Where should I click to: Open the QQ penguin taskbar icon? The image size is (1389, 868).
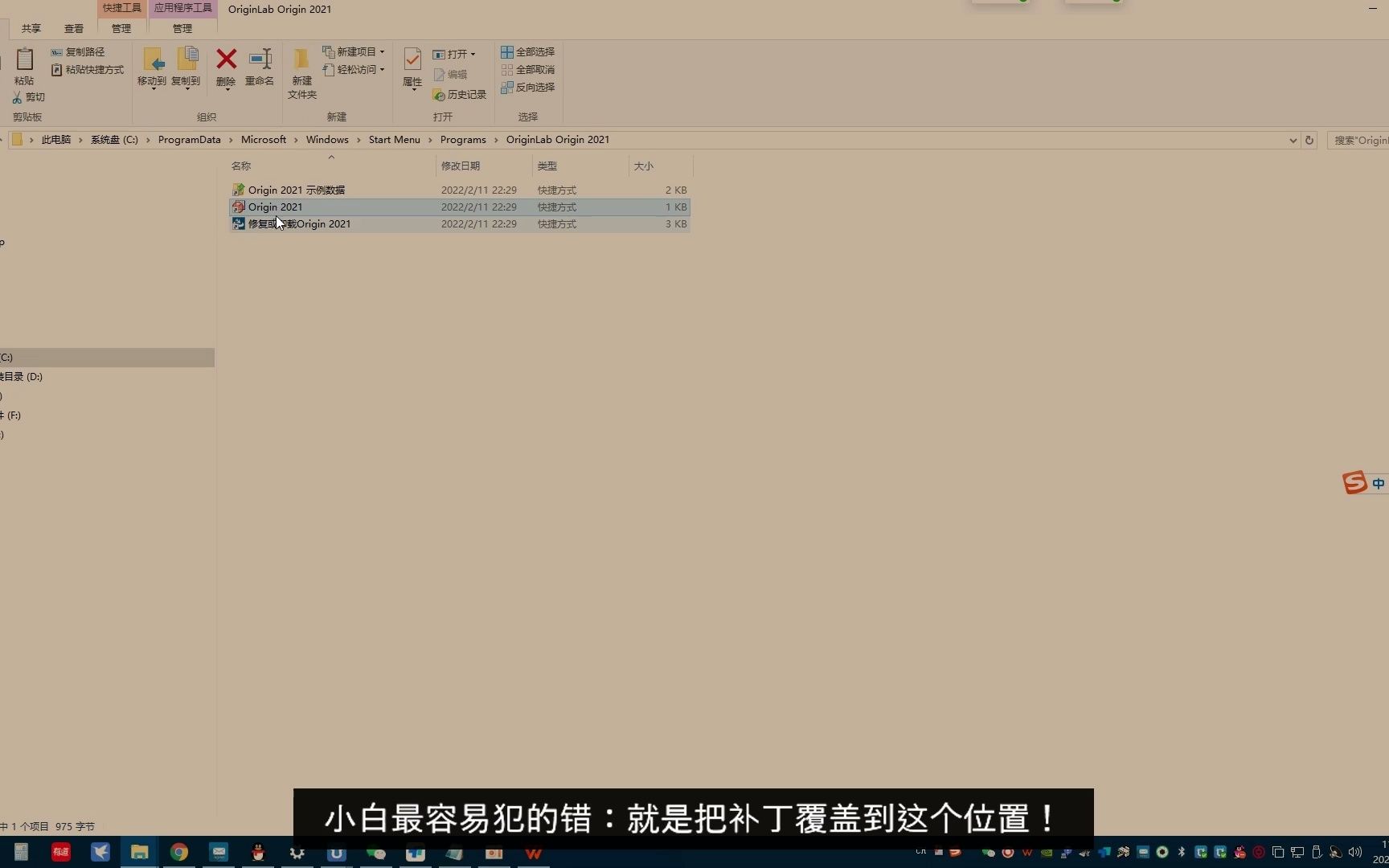[258, 852]
